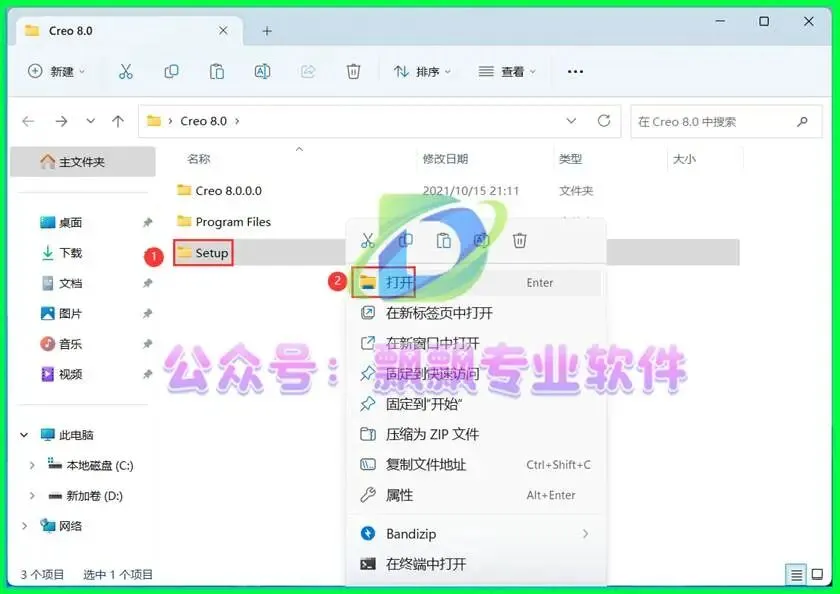This screenshot has width=840, height=594.
Task: Click Creo 8.0 breadcrumb in address bar
Action: click(x=204, y=121)
